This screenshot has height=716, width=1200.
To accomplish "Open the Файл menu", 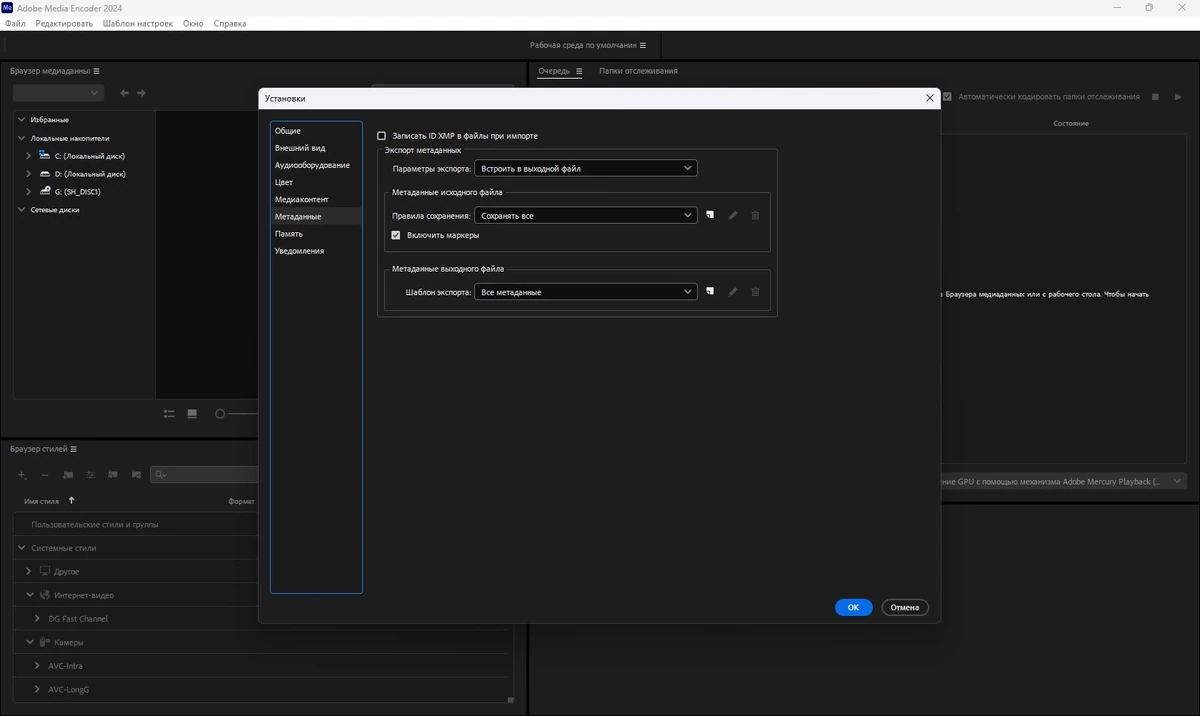I will coord(15,23).
